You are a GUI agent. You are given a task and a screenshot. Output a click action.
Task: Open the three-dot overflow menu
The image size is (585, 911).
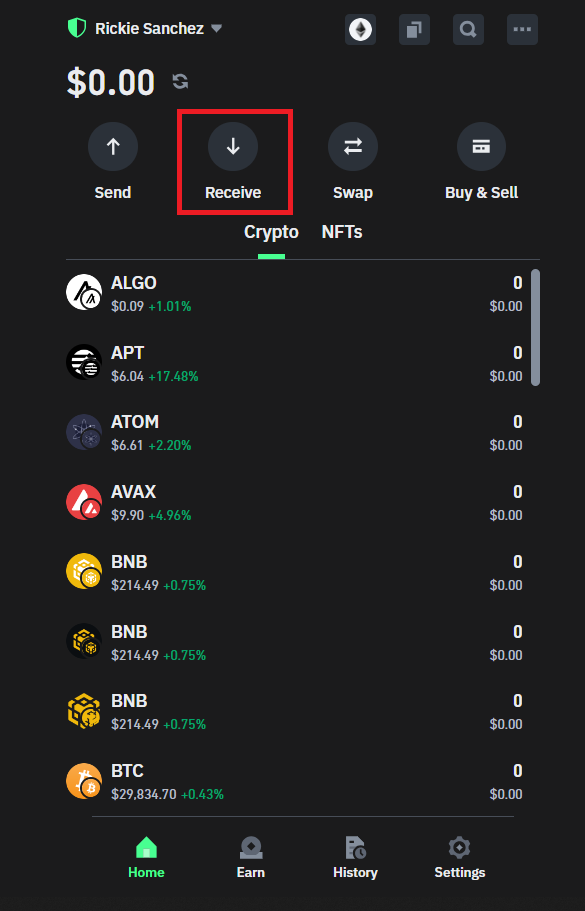tap(521, 29)
